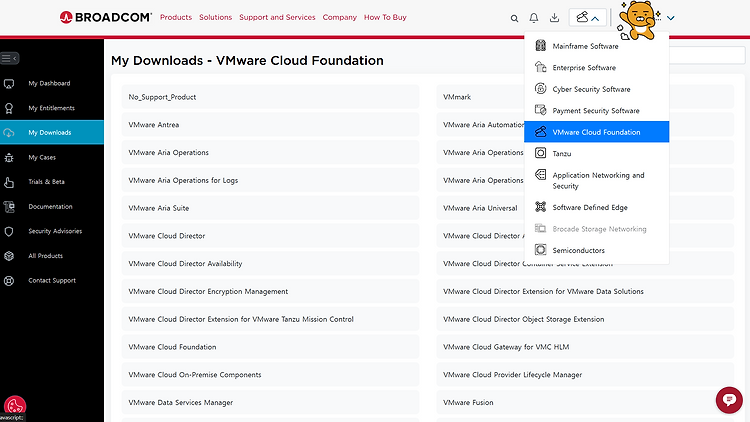
Task: Open My Cases in the sidebar
Action: click(52, 157)
